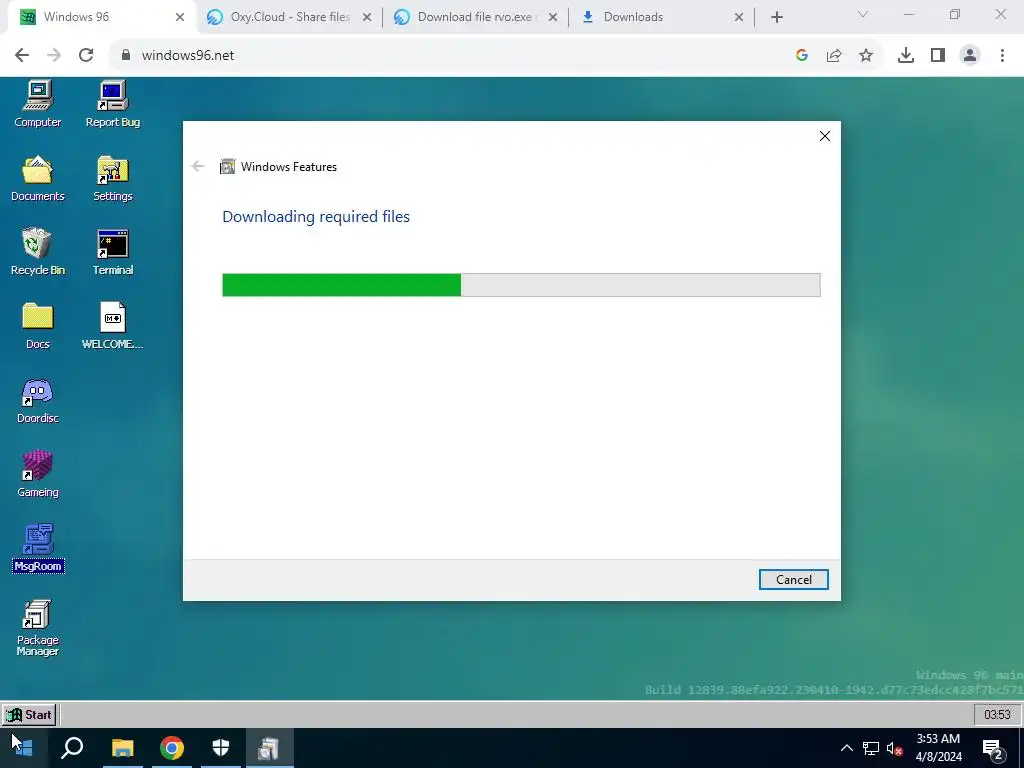Open Windows Security shield in taskbar
This screenshot has width=1024, height=768.
coord(221,748)
